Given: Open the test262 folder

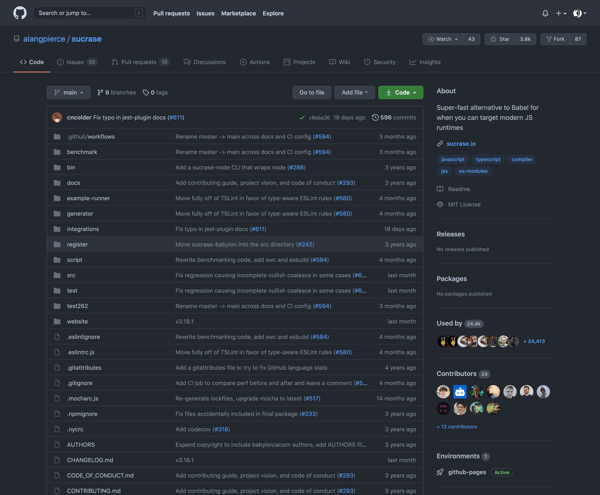Looking at the screenshot, I should (x=77, y=306).
